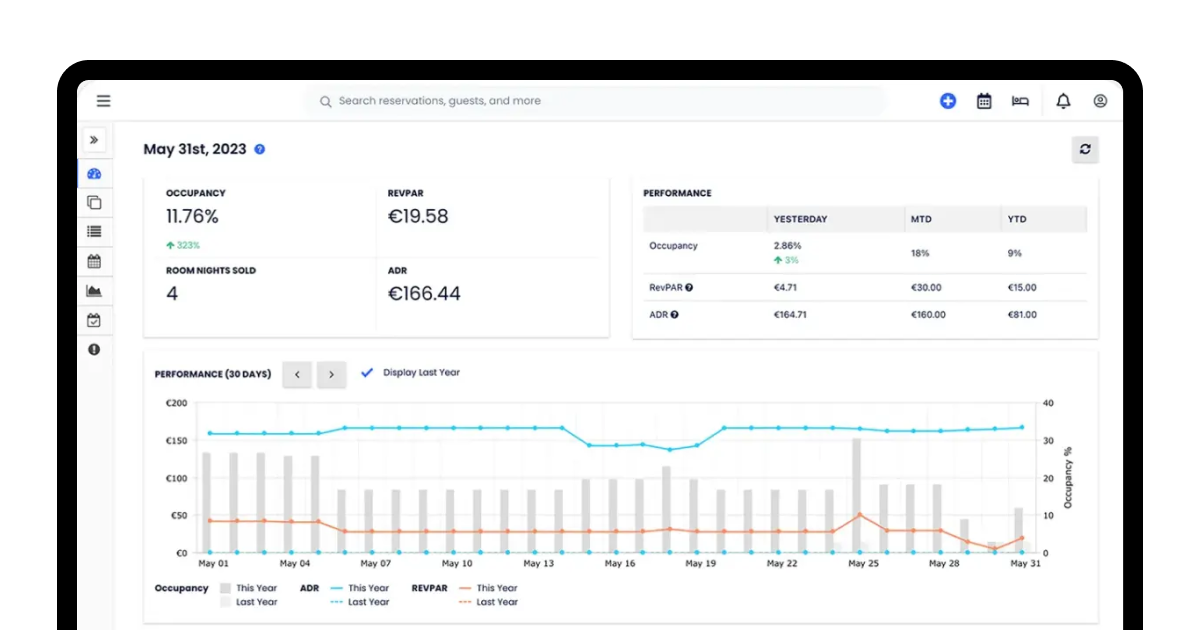
Task: Open the hamburger menu
Action: click(x=103, y=101)
